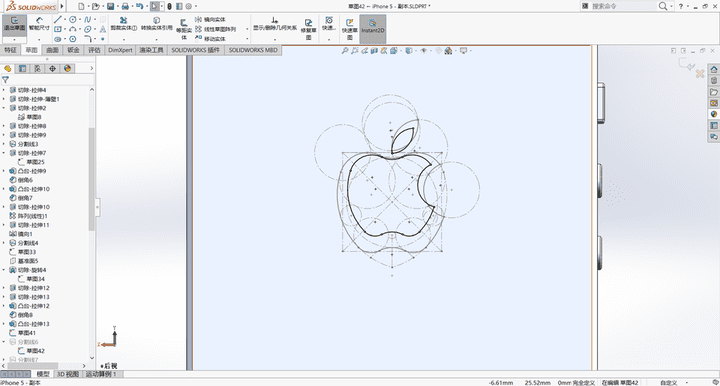
Task: Expand the 凸台-拉伸13 feature node
Action: [4, 324]
